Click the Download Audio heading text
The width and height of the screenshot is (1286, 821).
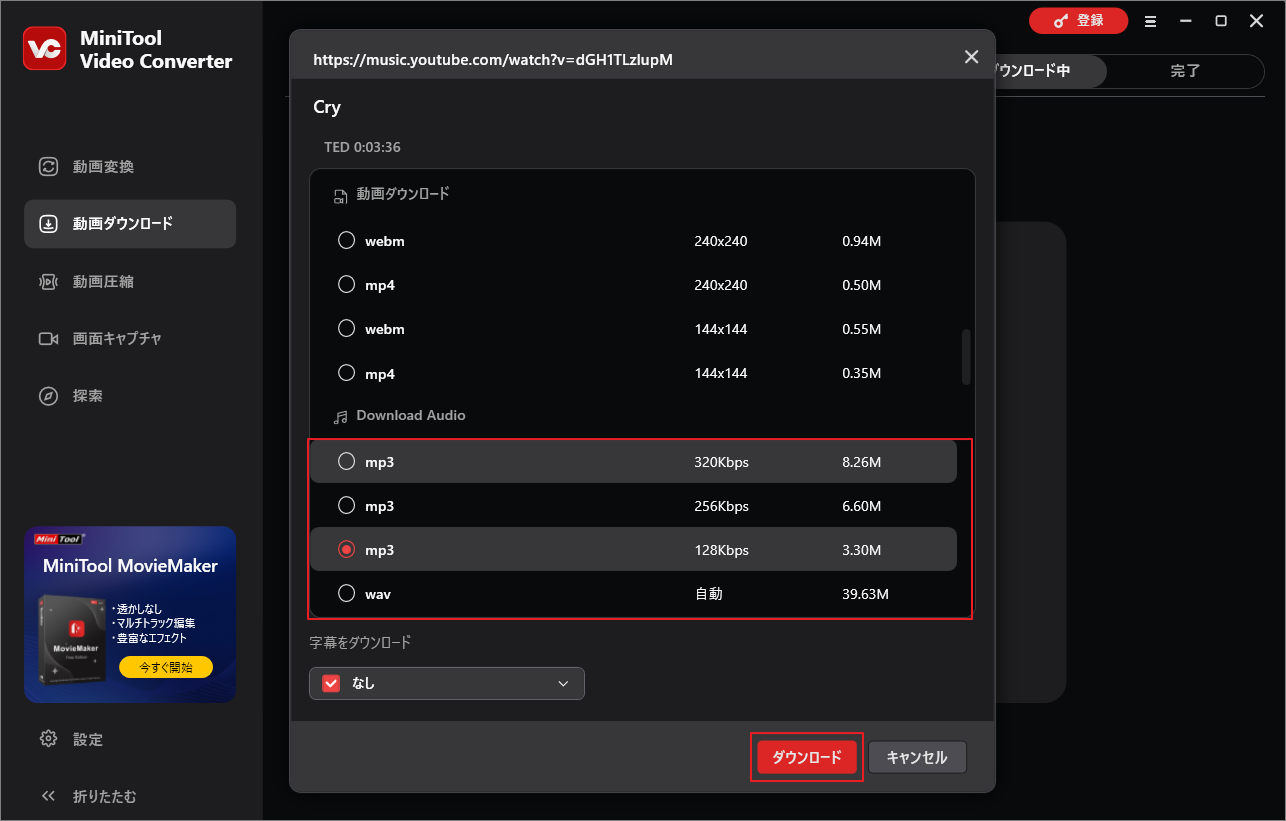tap(411, 415)
